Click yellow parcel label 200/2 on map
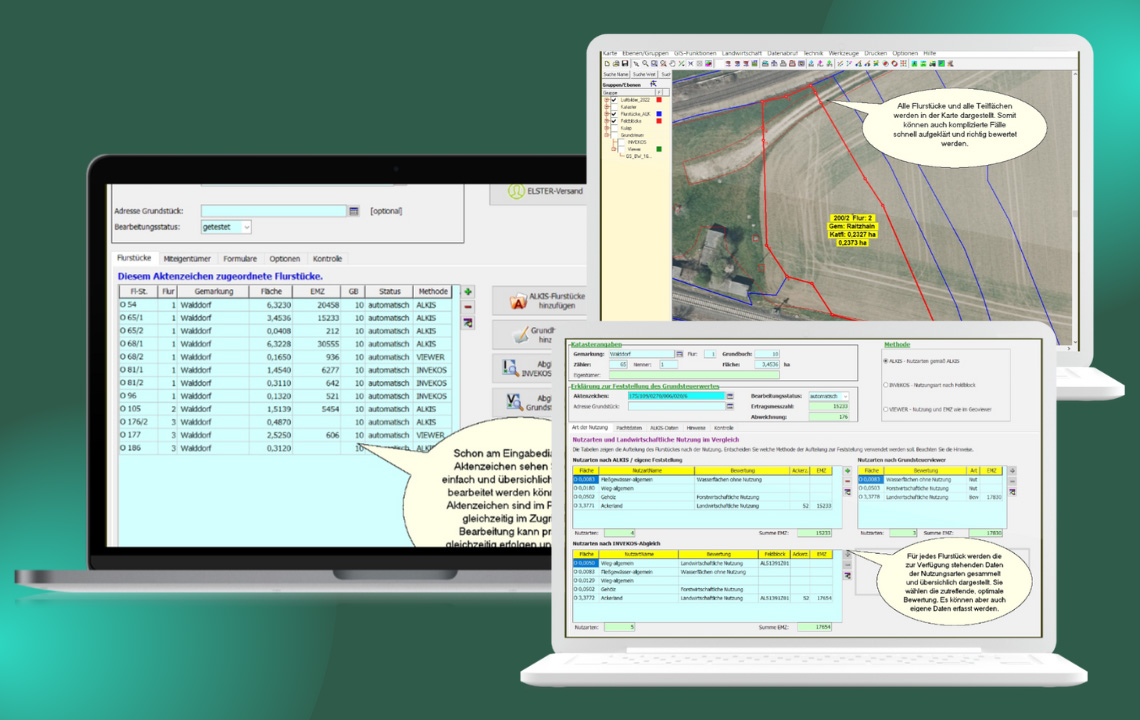The image size is (1140, 720). (x=851, y=231)
